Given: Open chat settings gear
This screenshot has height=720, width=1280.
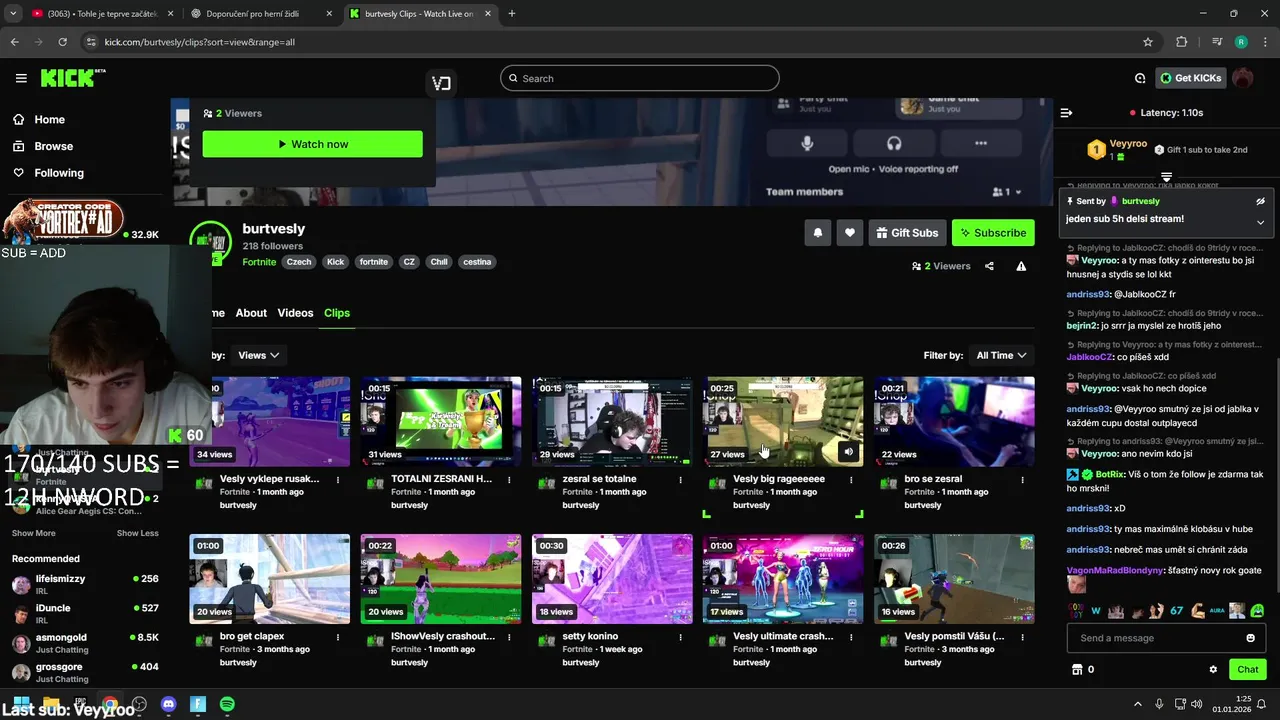Looking at the screenshot, I should (x=1213, y=669).
